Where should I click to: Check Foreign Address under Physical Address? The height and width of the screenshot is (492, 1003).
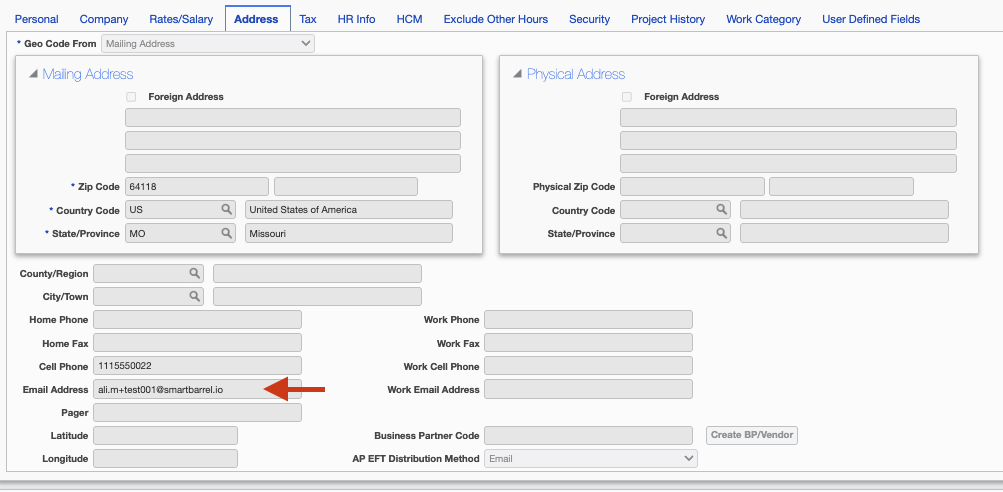point(627,97)
